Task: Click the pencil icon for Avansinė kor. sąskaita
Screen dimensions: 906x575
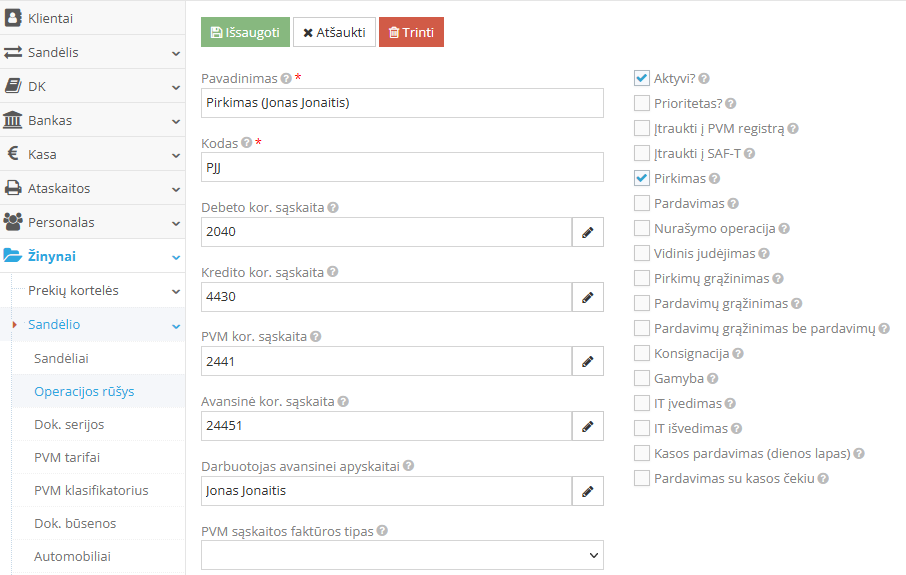Action: [x=588, y=426]
